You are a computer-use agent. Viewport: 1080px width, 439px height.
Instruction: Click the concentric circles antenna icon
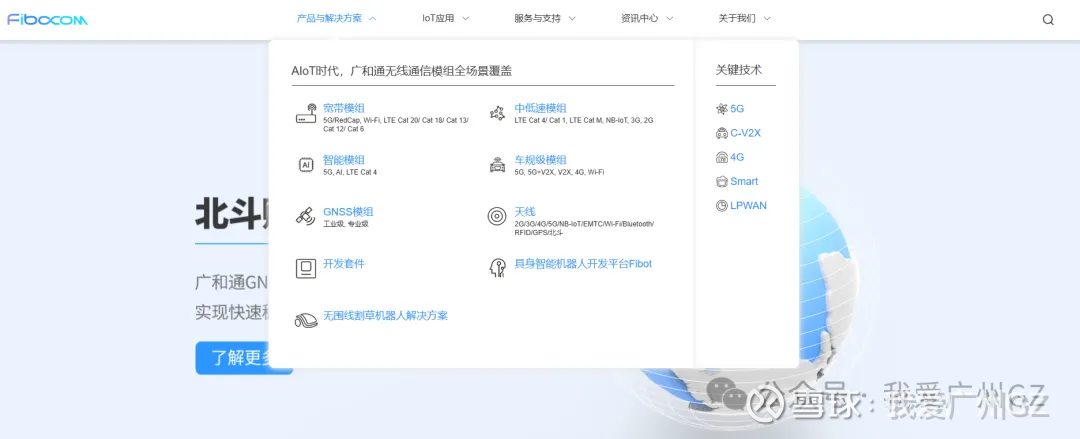point(497,216)
